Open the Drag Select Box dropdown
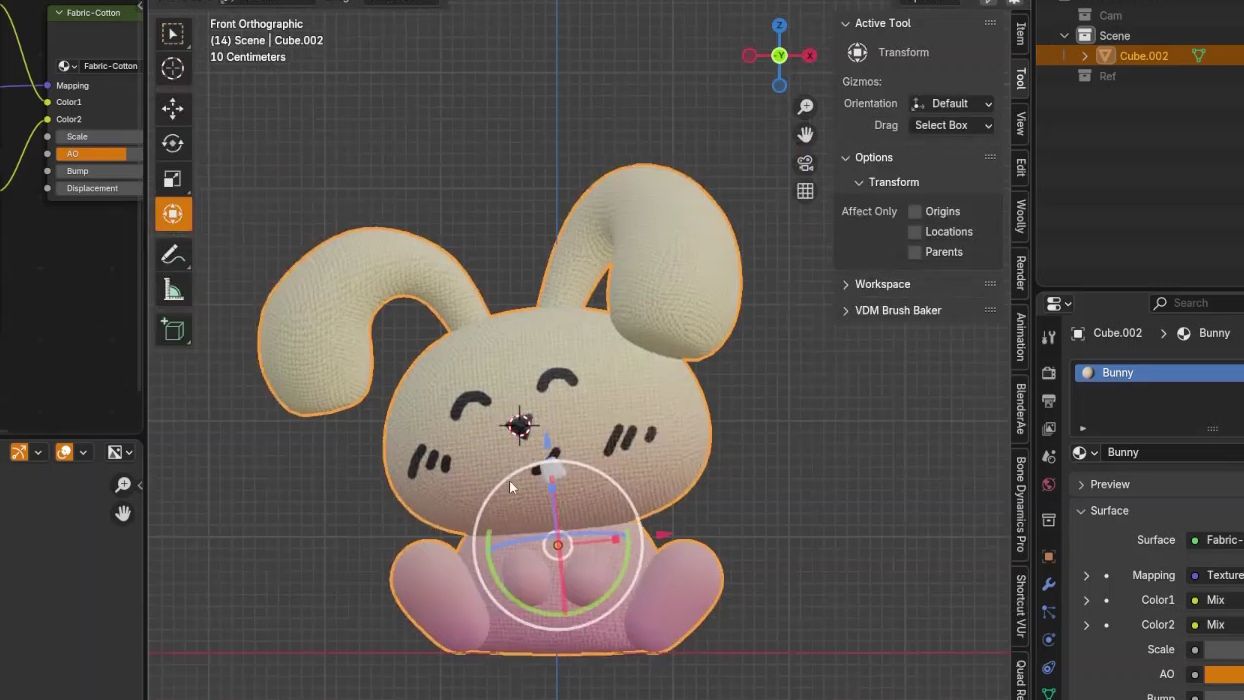The image size is (1244, 700). tap(951, 125)
